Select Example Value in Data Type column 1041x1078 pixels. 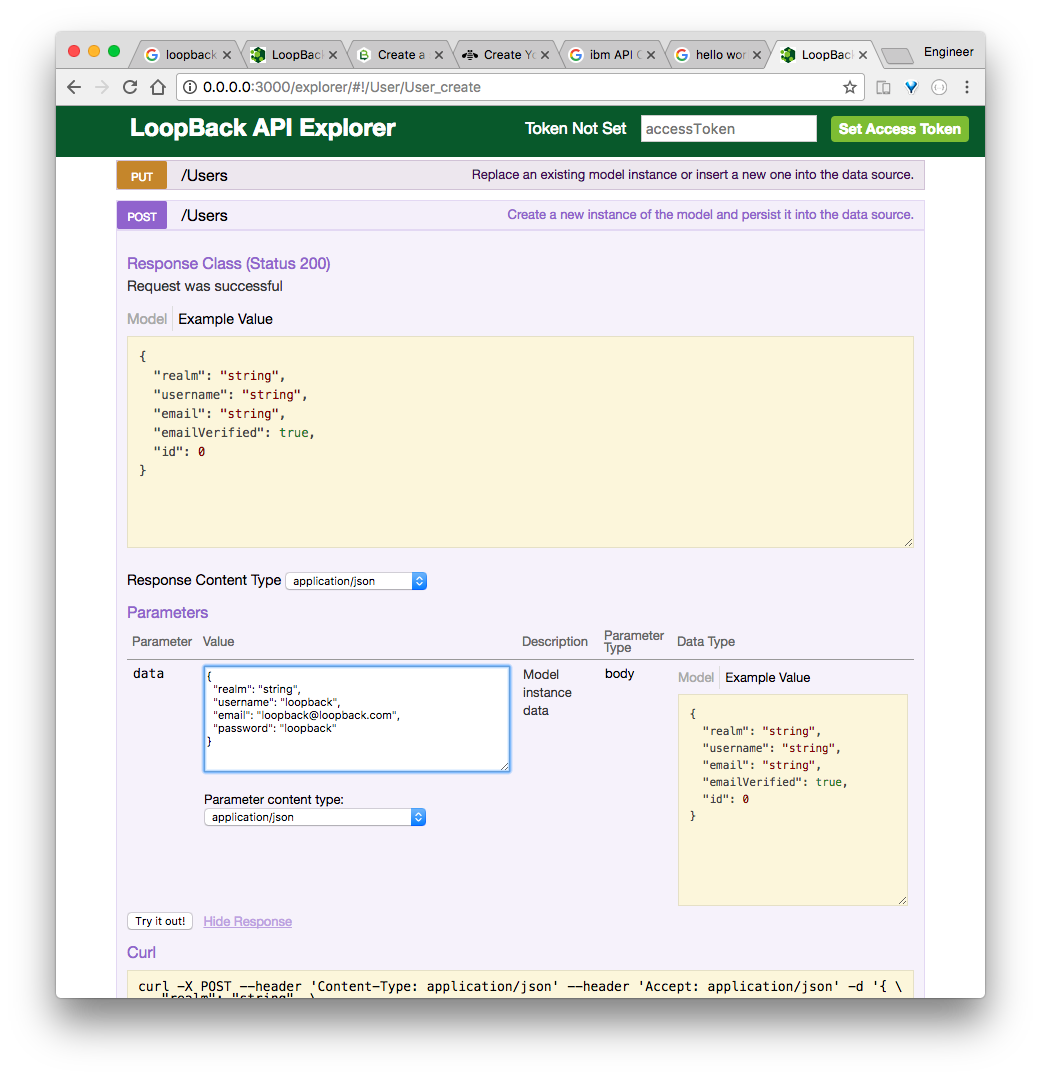pyautogui.click(x=767, y=677)
